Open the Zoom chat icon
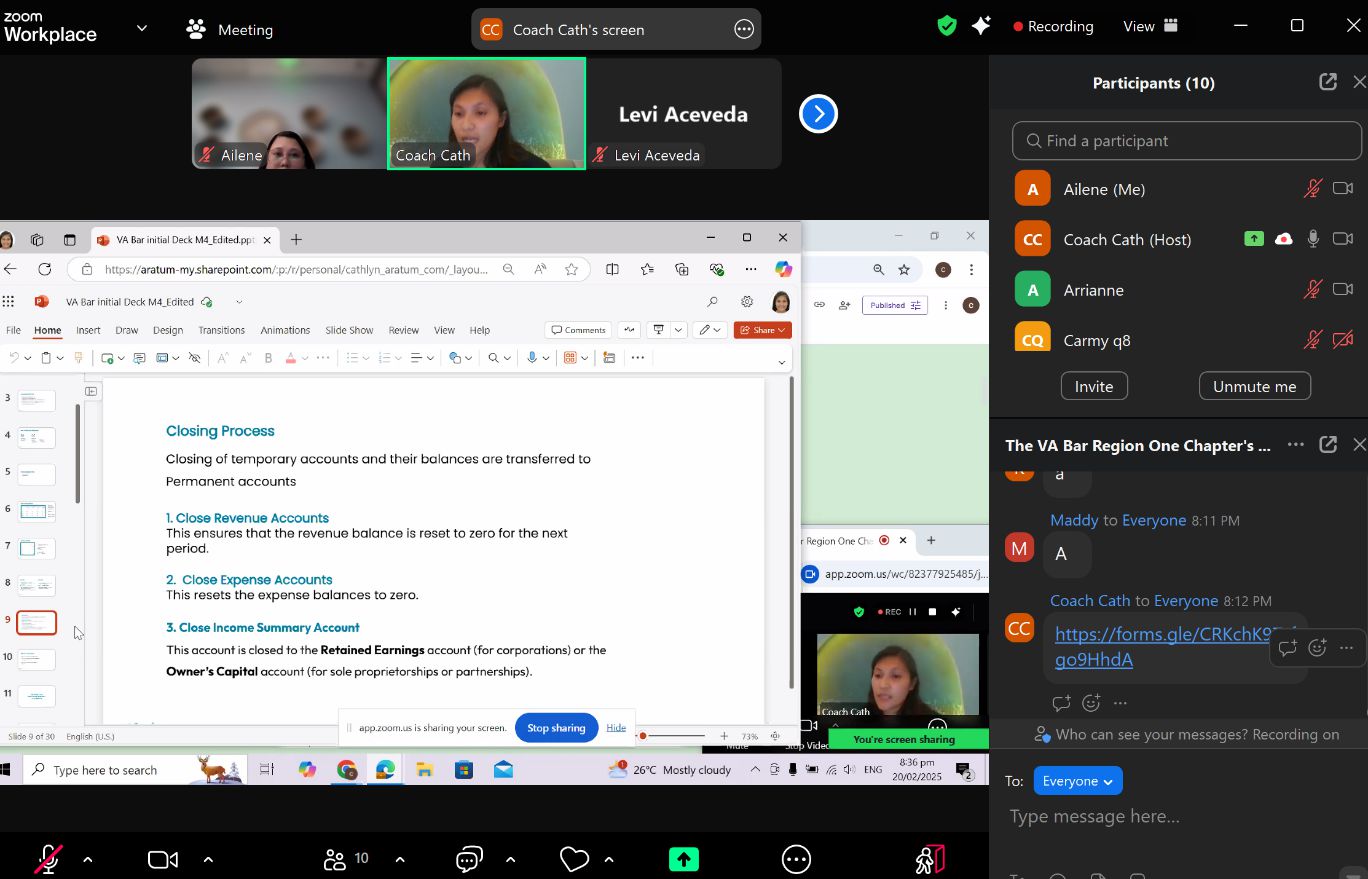1368x879 pixels. pyautogui.click(x=469, y=859)
